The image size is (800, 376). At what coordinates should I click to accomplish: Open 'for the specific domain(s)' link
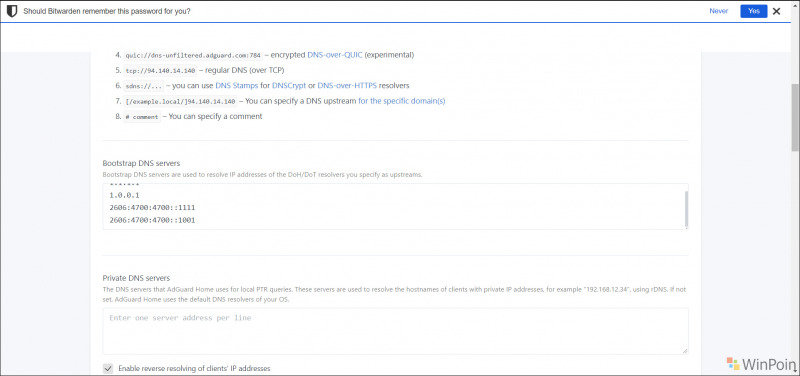pos(402,101)
